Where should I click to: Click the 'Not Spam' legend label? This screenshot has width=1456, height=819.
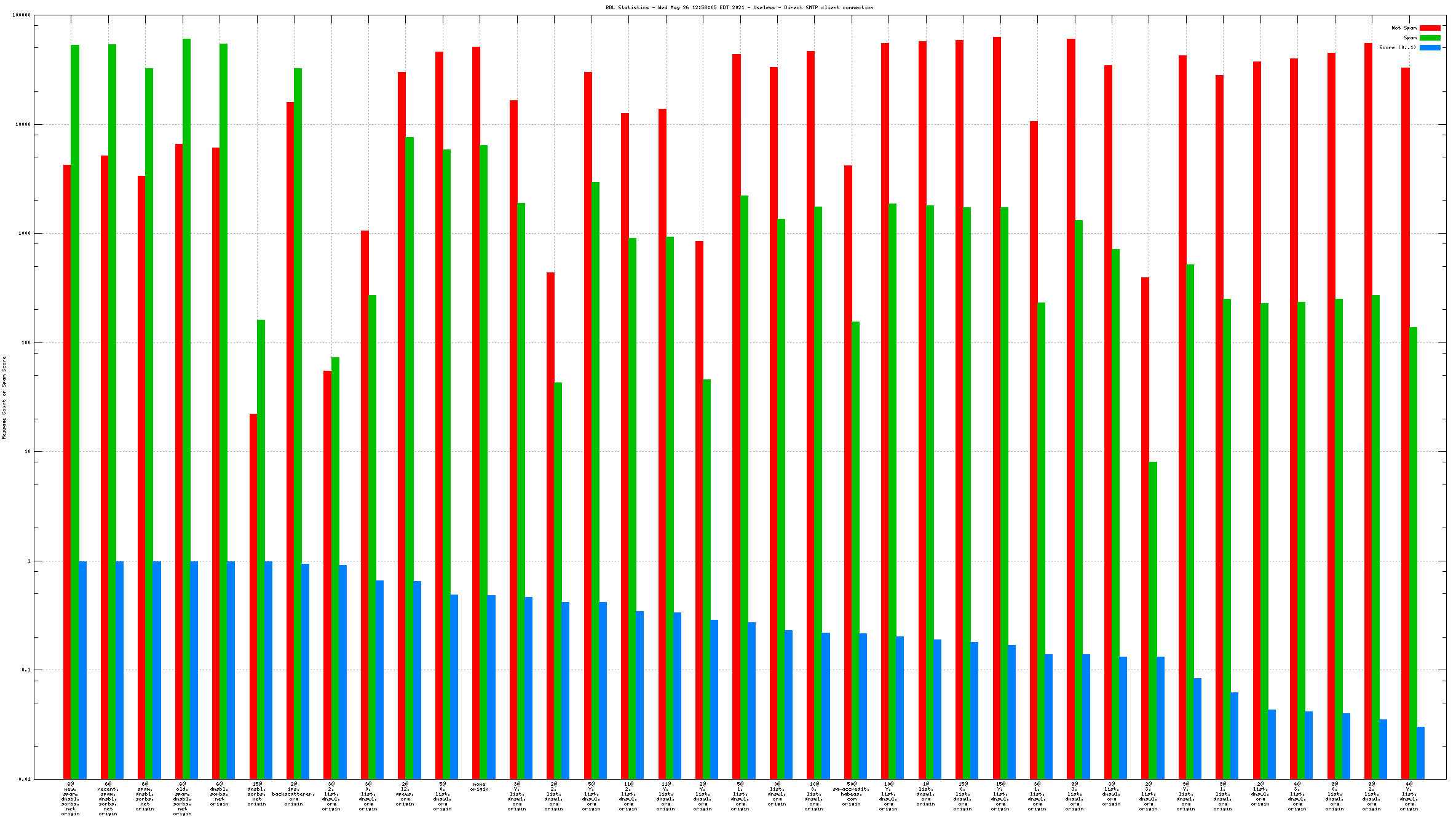(x=1404, y=28)
